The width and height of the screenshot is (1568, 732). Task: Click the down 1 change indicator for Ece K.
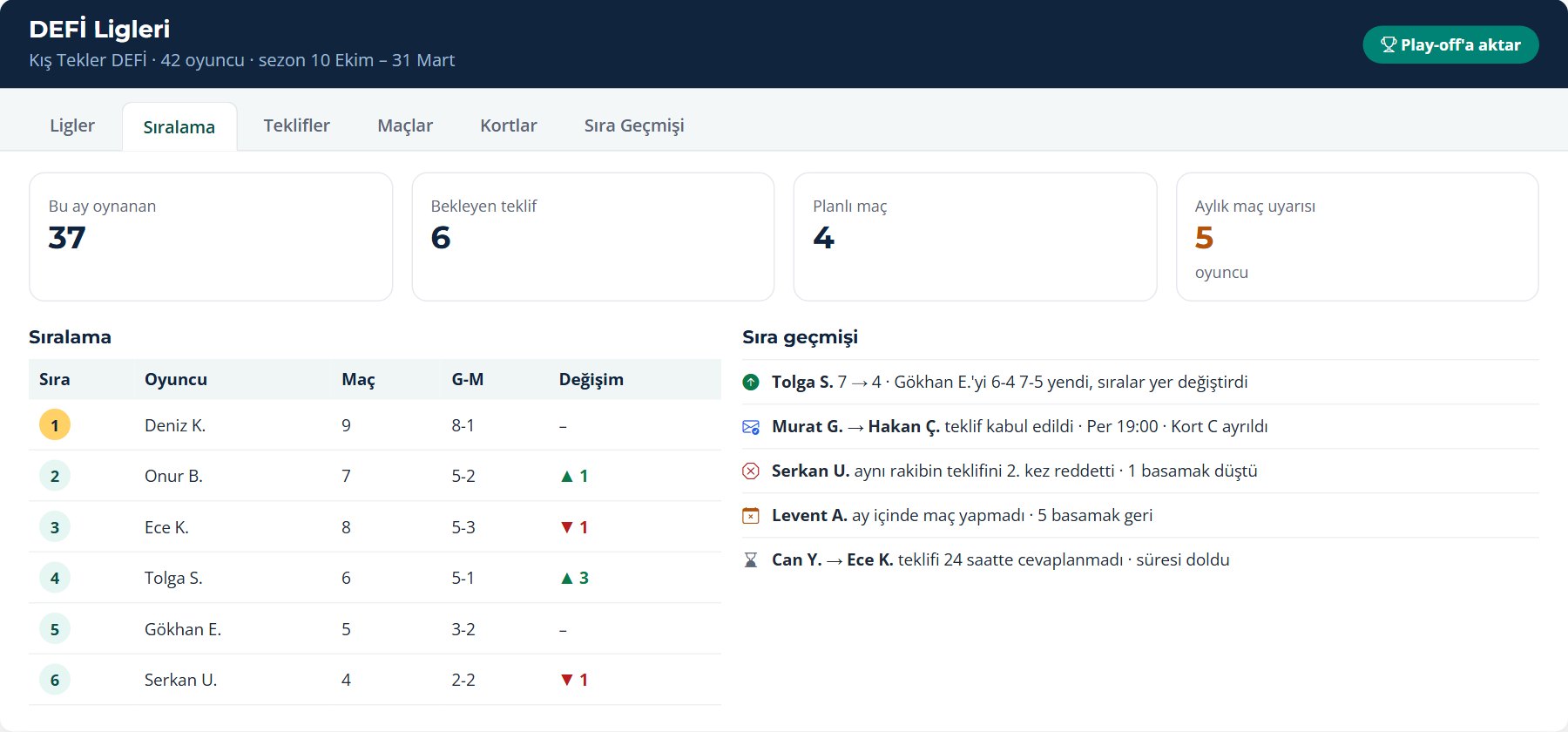point(574,527)
